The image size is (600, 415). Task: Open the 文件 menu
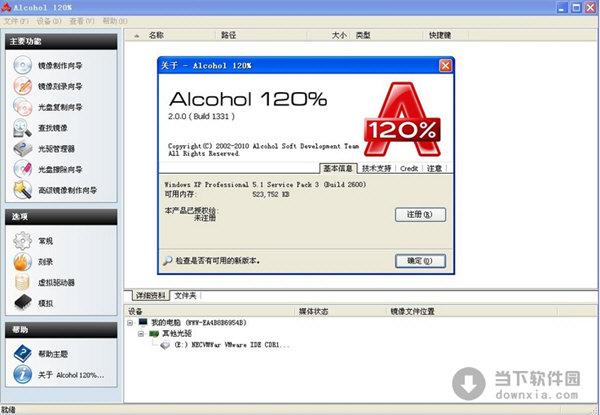click(x=16, y=21)
